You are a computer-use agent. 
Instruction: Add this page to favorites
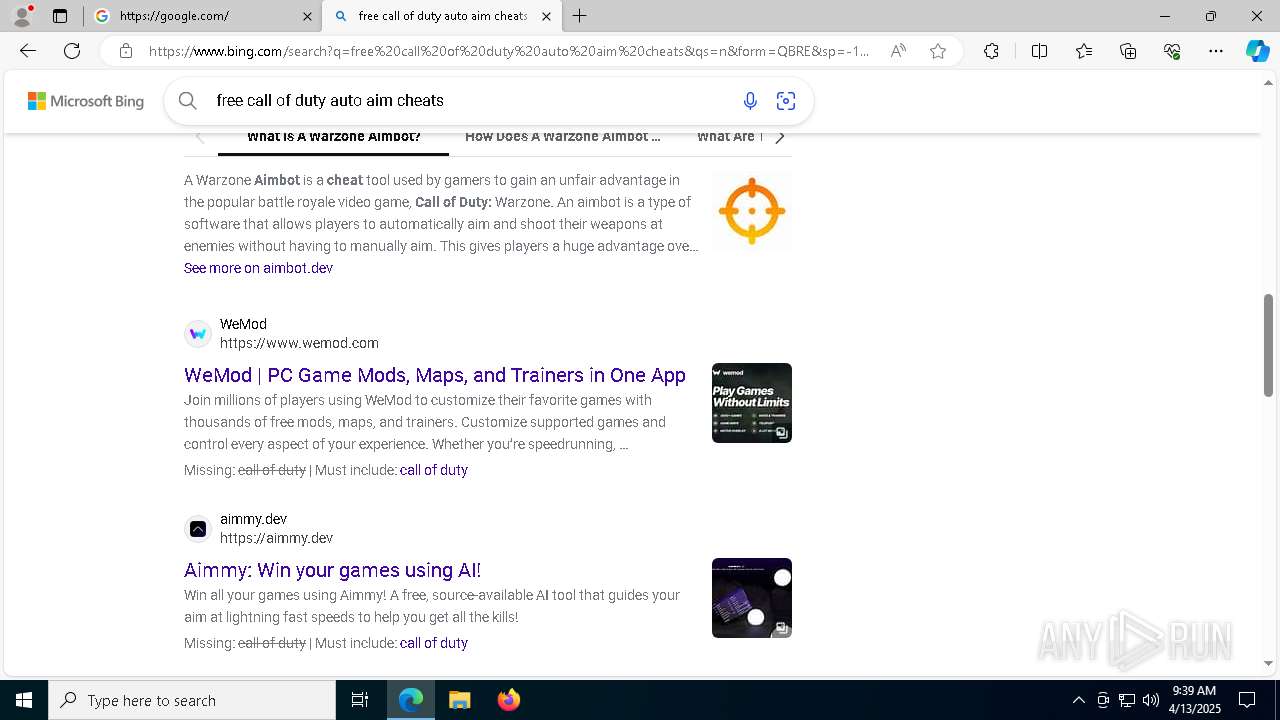tap(938, 51)
